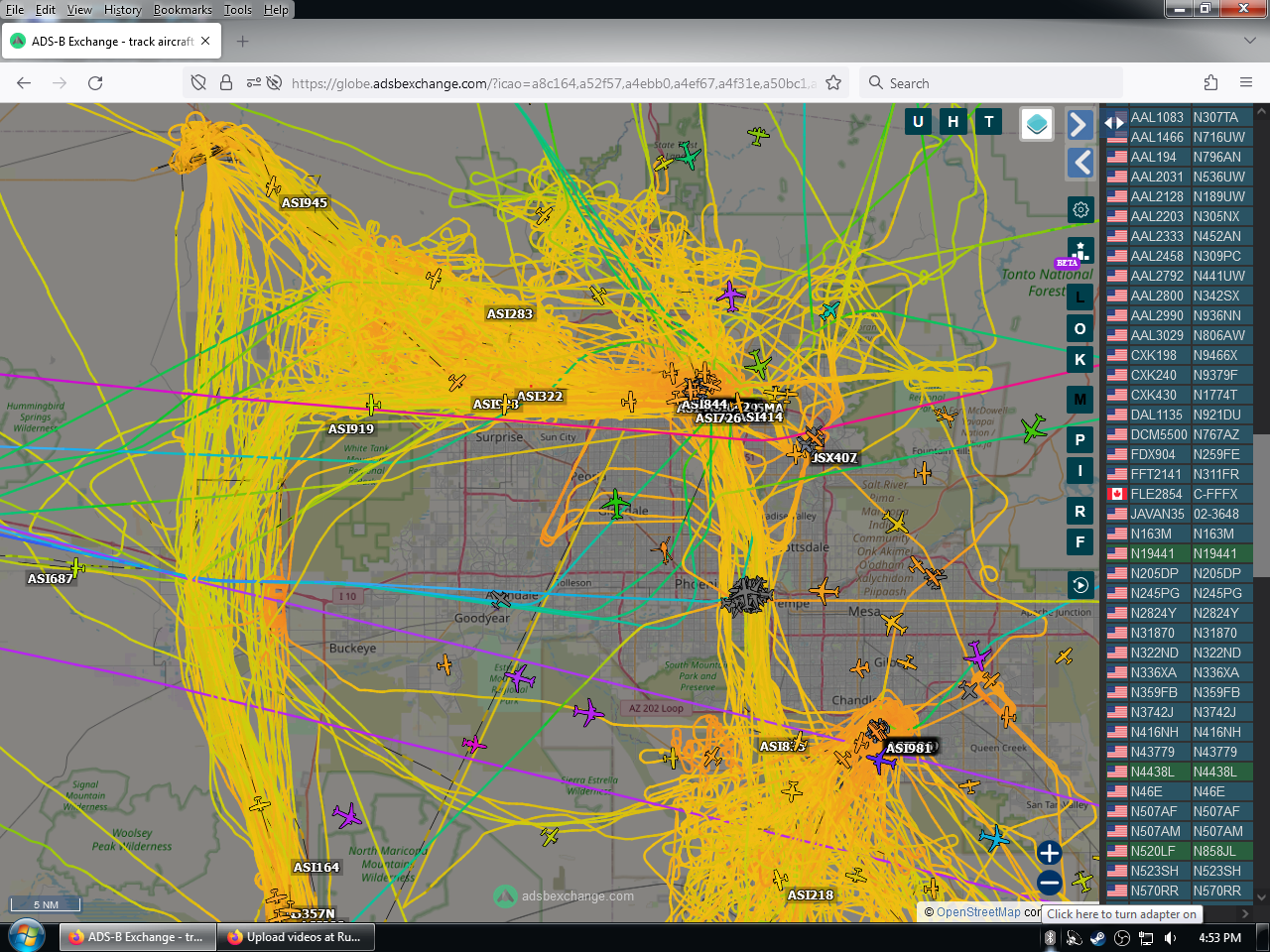
Task: Open the Windows Start button
Action: tap(27, 936)
